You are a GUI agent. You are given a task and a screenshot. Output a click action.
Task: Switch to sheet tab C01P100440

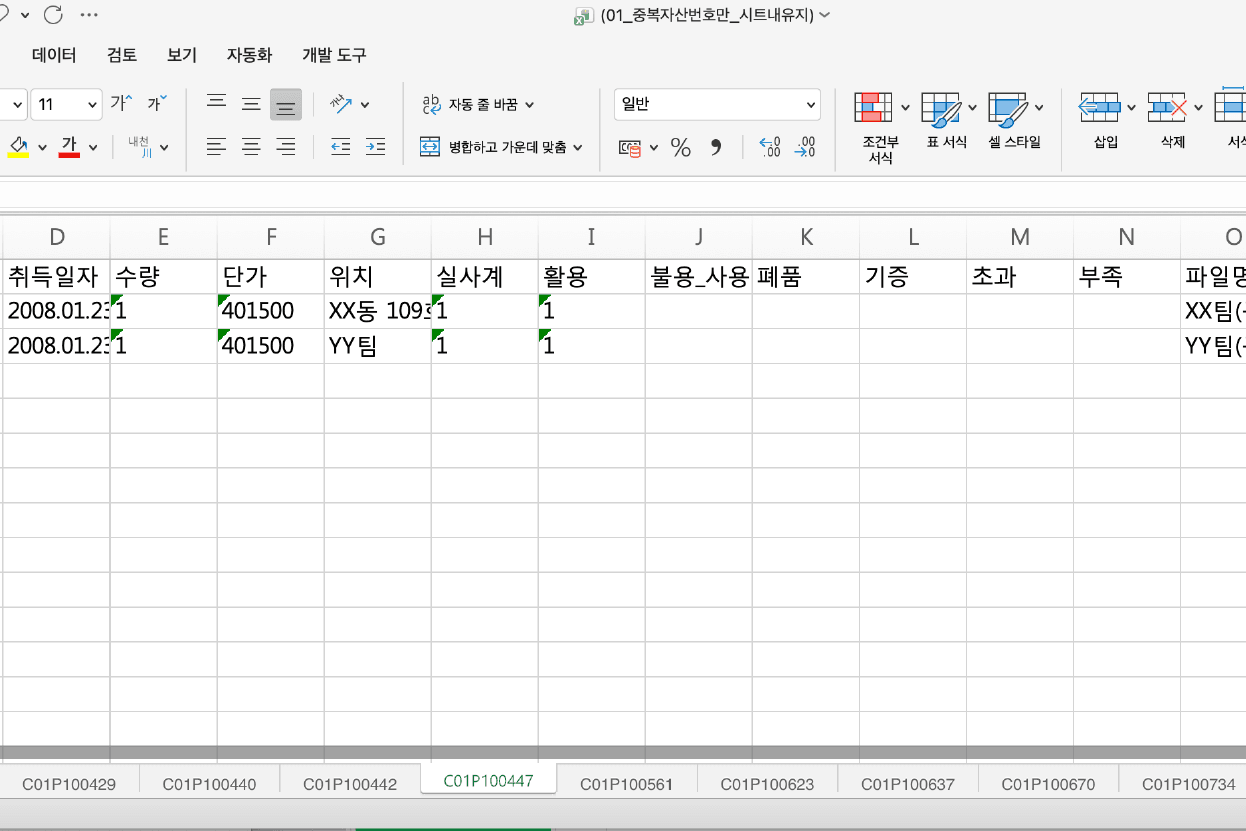coord(209,784)
